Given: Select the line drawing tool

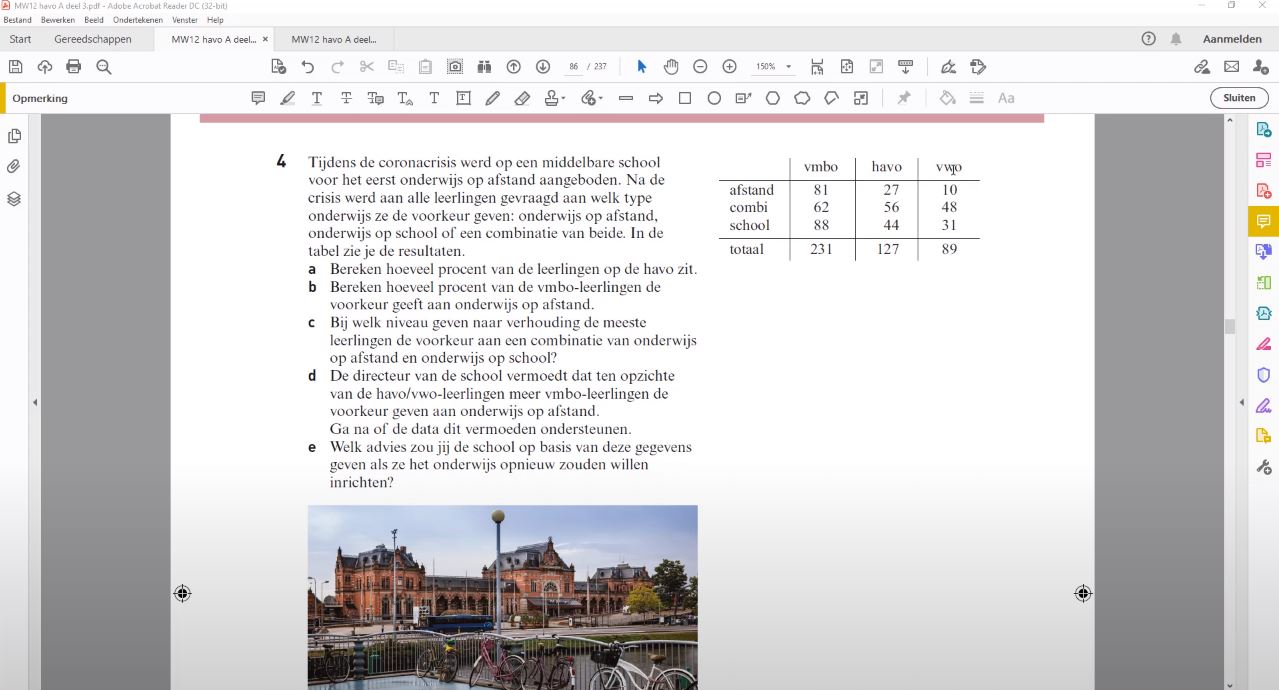Looking at the screenshot, I should tap(626, 98).
